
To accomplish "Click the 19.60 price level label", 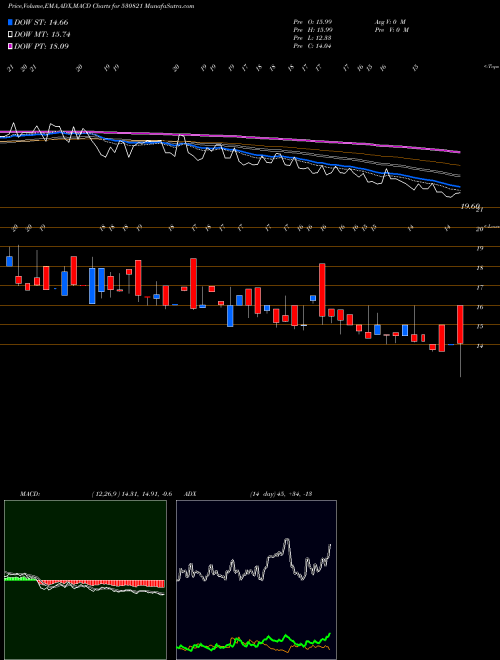I will (x=470, y=206).
